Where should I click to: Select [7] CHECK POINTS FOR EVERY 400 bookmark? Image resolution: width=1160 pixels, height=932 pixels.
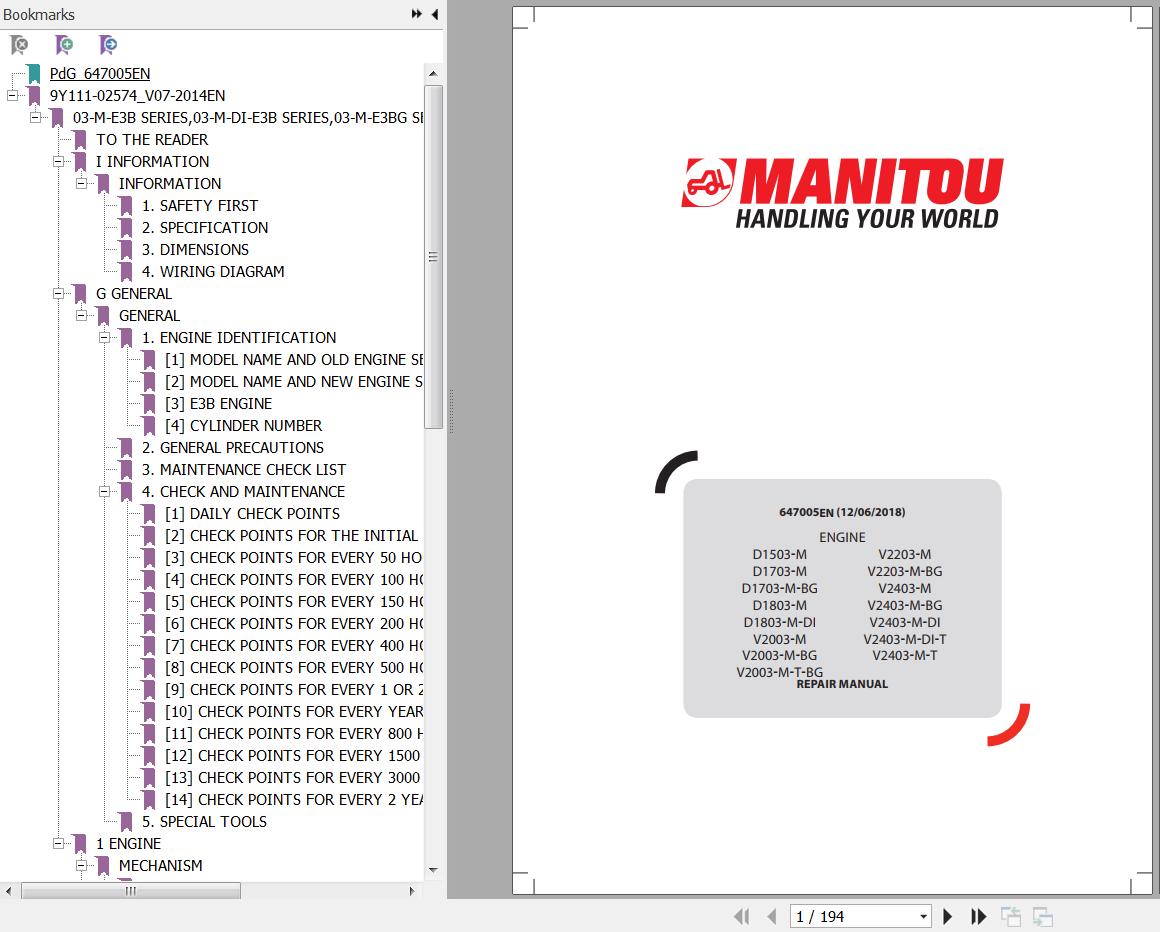(x=294, y=646)
